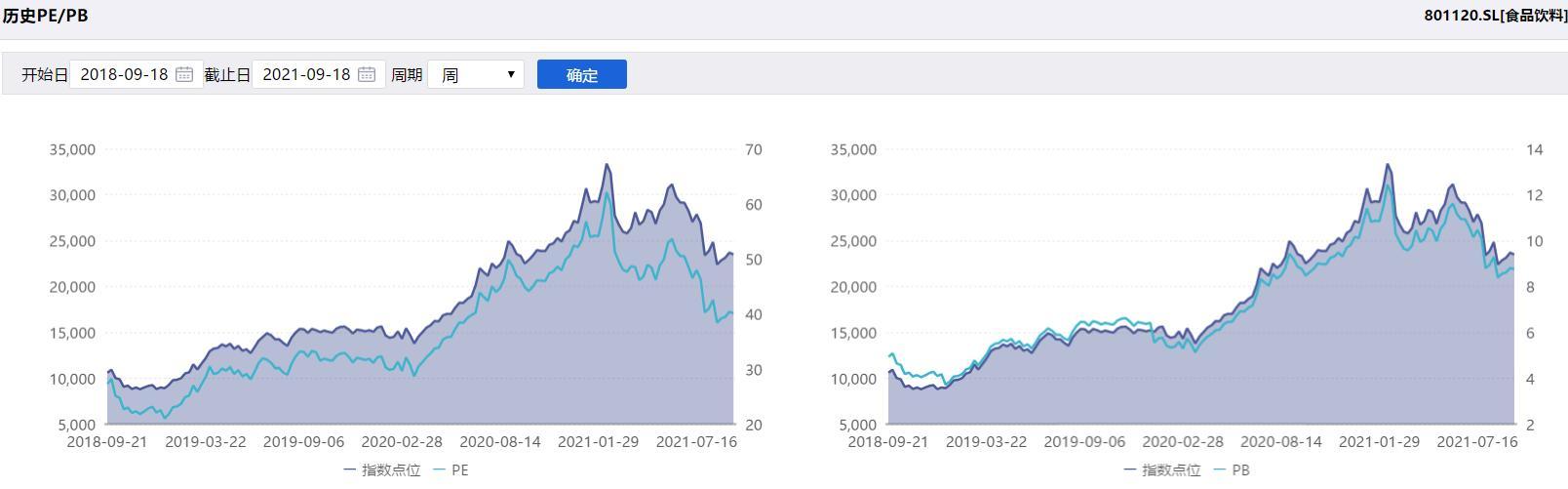Hide the PB series via its legend
This screenshot has width=1568, height=489.
pyautogui.click(x=1232, y=469)
